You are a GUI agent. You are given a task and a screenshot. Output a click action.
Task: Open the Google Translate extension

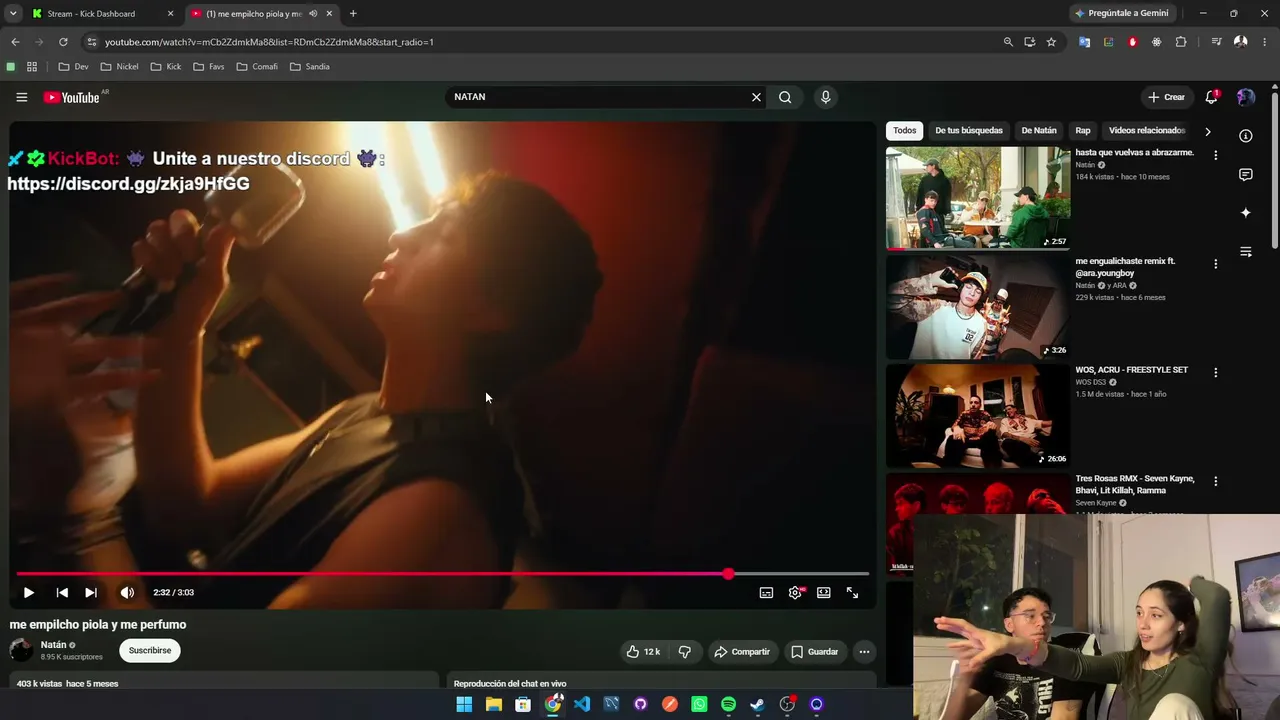click(x=1084, y=42)
